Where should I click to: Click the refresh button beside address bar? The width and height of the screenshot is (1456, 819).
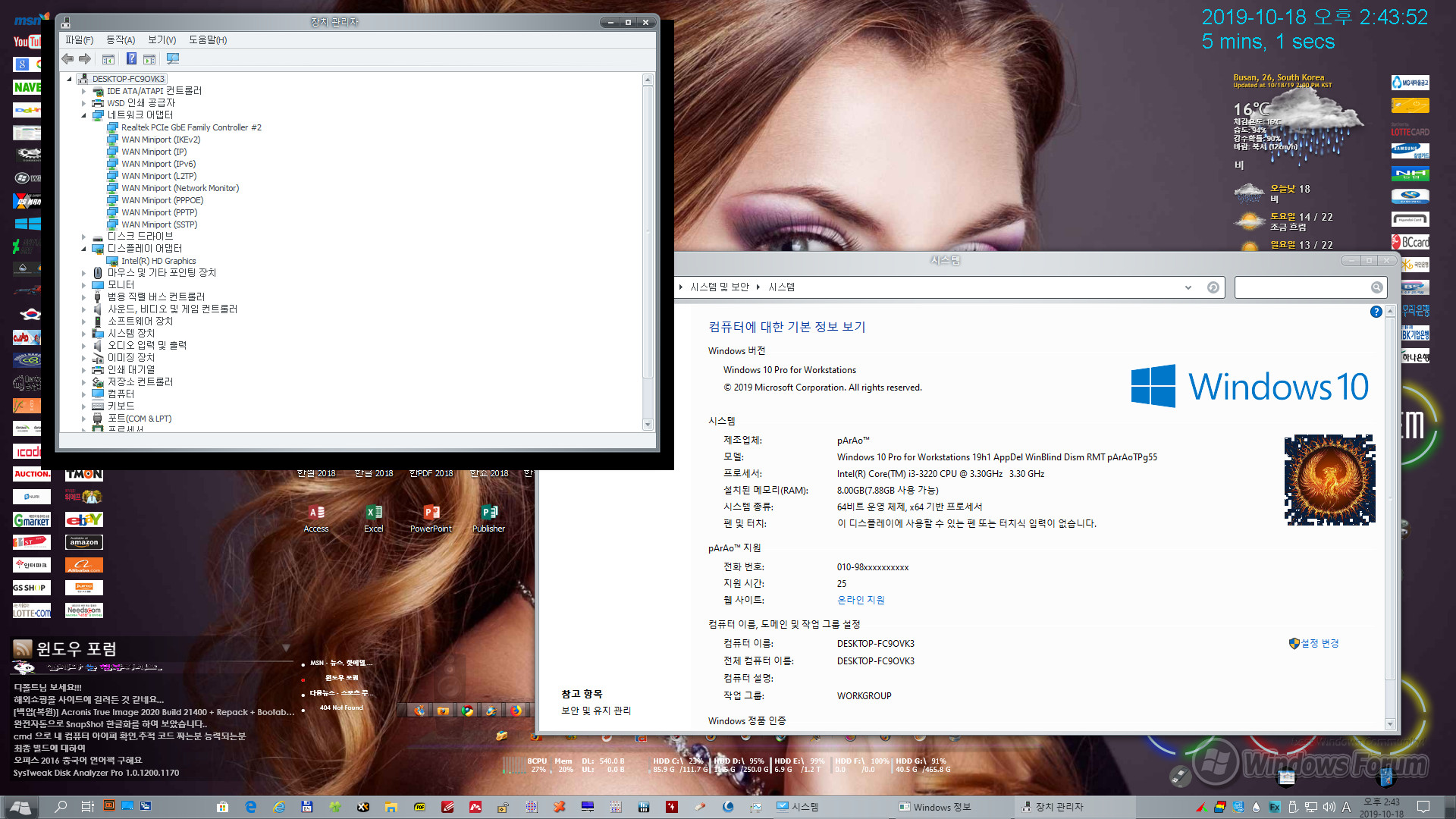coord(1213,287)
